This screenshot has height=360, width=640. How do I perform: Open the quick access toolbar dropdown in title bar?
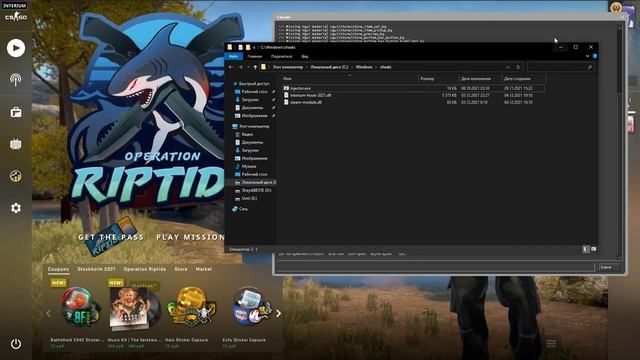pos(254,47)
